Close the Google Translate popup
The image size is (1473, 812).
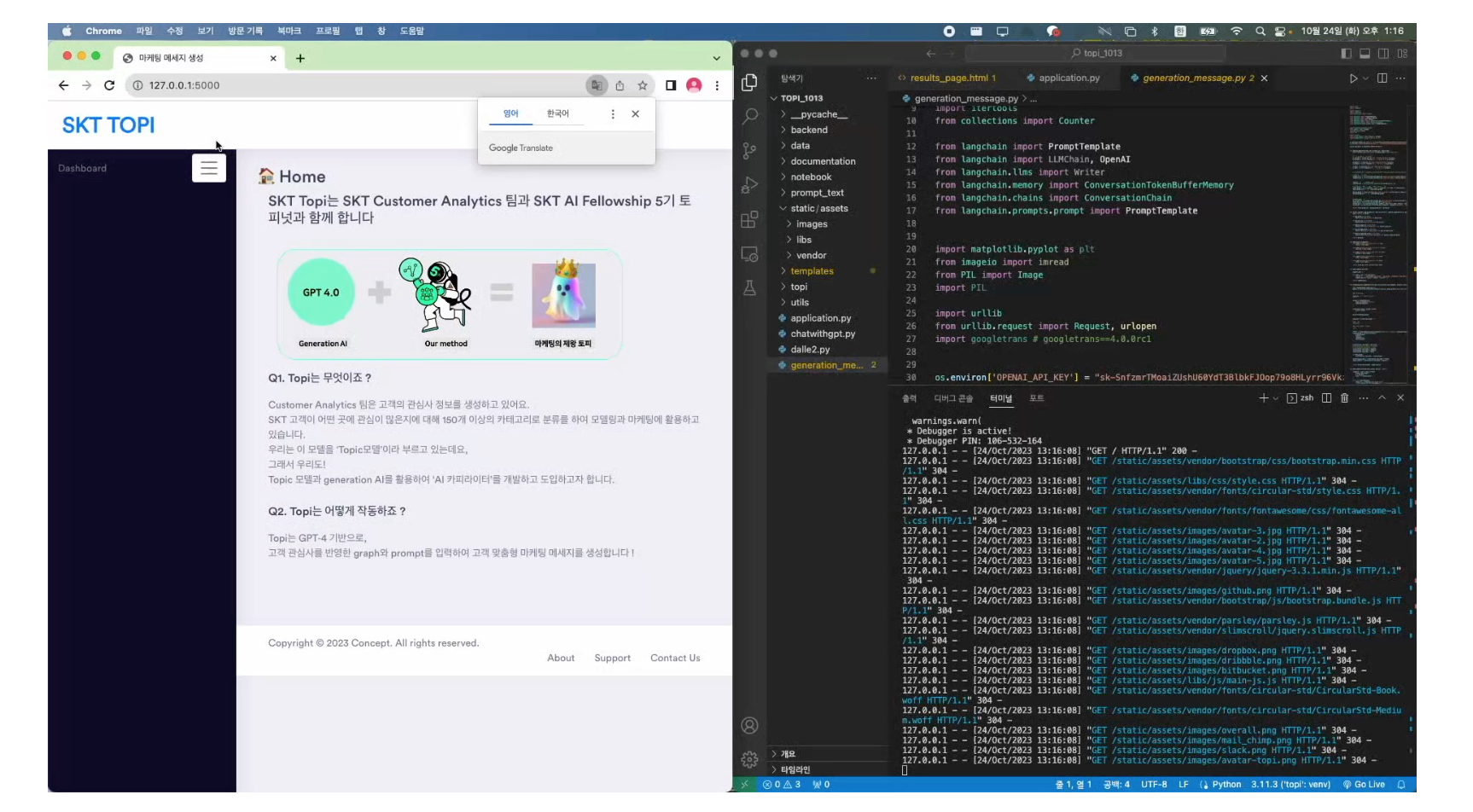[635, 114]
